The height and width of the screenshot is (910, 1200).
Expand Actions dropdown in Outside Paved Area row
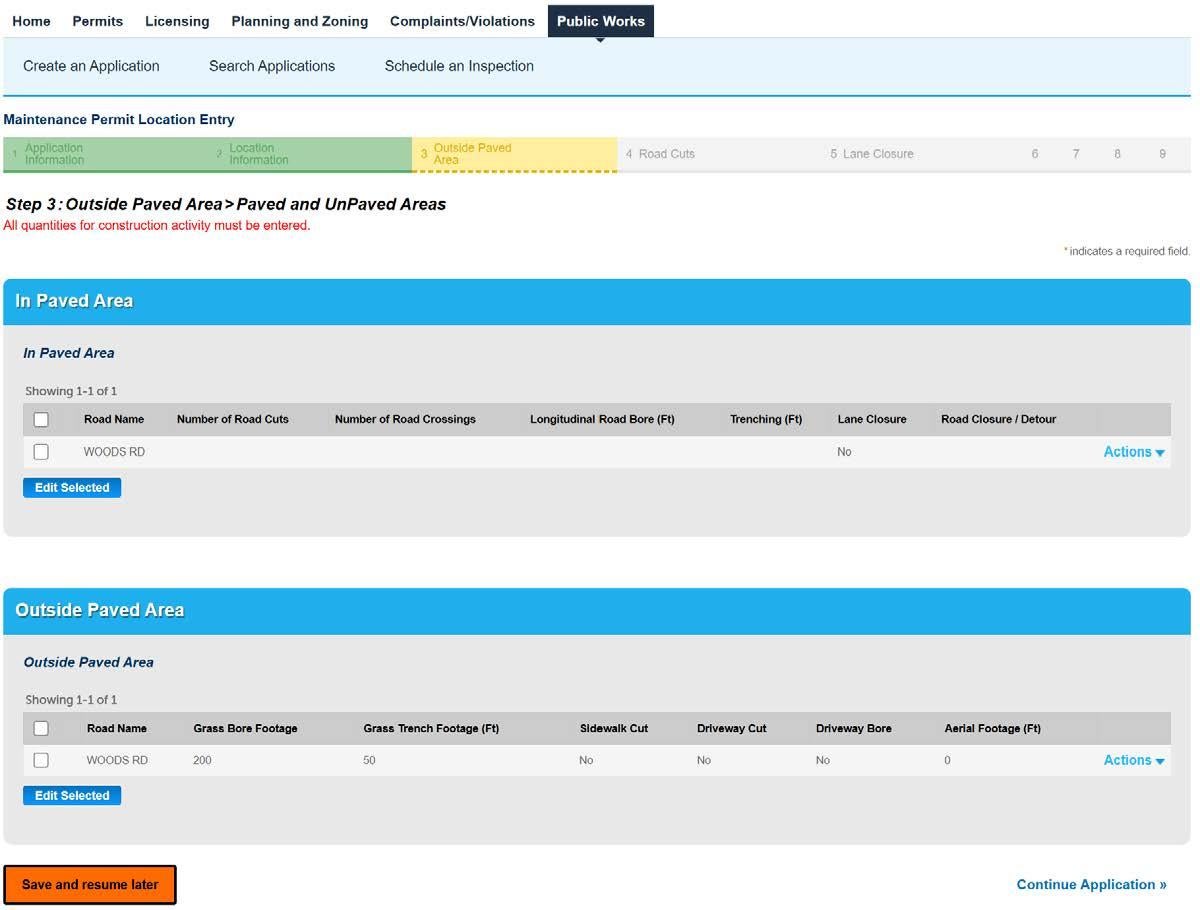coord(1133,760)
